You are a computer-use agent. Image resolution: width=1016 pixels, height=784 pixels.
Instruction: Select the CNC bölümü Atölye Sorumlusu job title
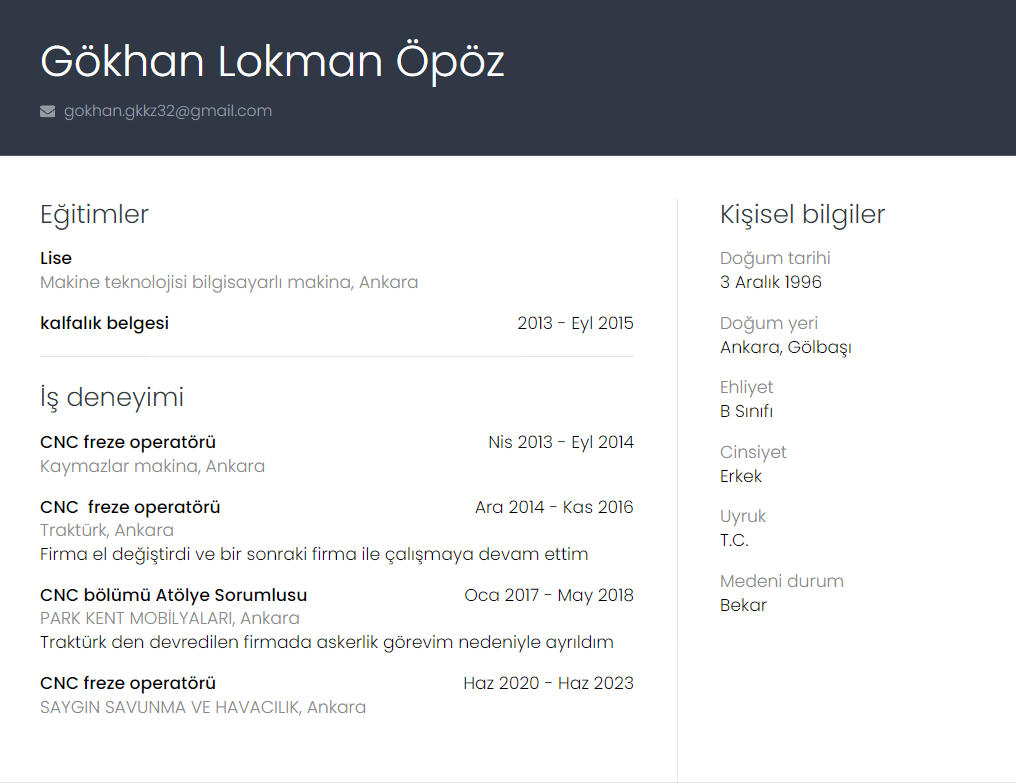173,595
